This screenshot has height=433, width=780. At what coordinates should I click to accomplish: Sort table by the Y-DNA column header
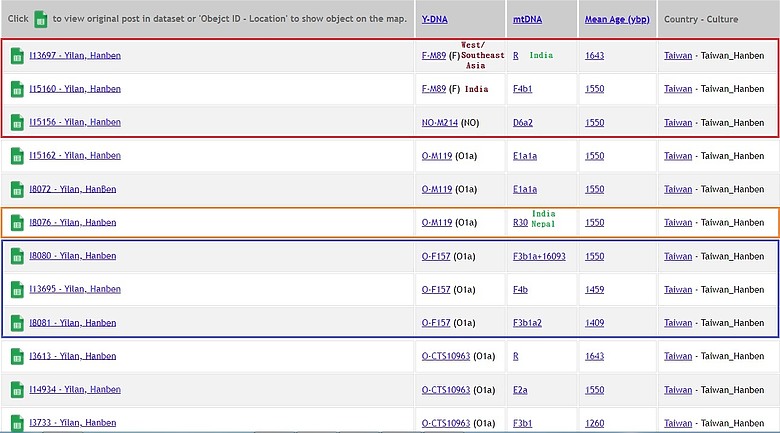pyautogui.click(x=434, y=19)
